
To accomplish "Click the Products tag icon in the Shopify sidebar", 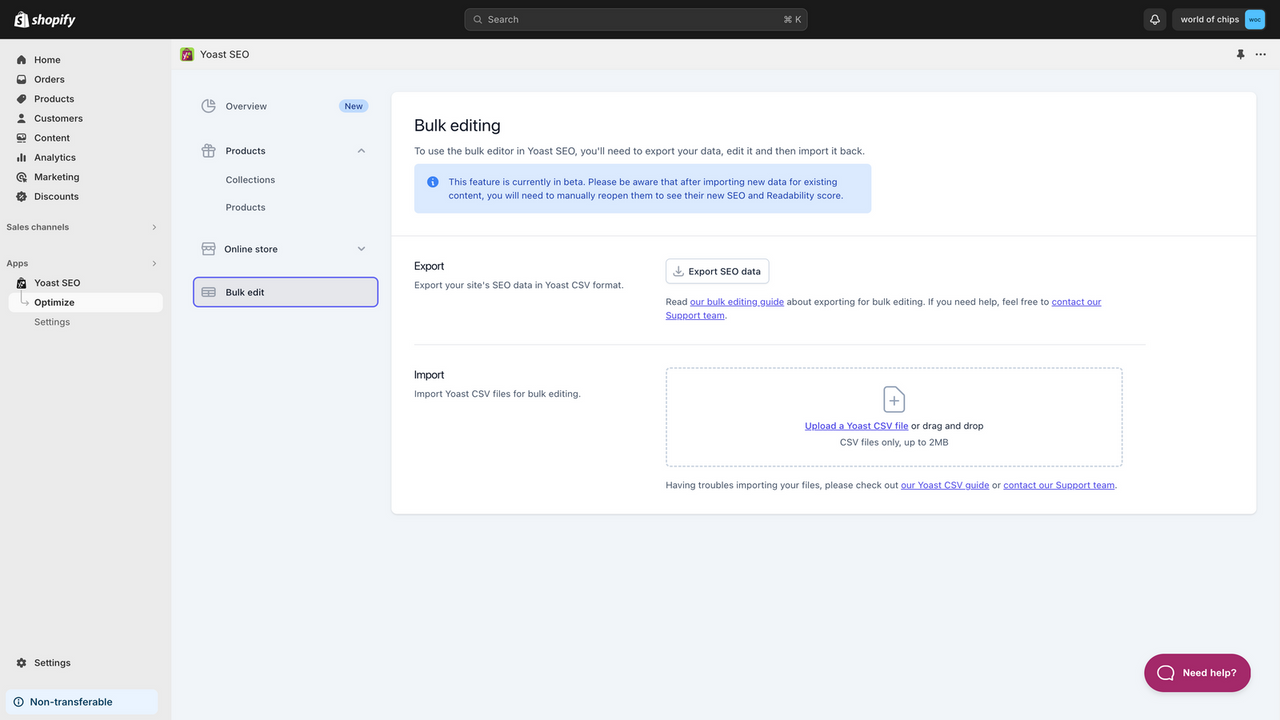I will (x=21, y=99).
